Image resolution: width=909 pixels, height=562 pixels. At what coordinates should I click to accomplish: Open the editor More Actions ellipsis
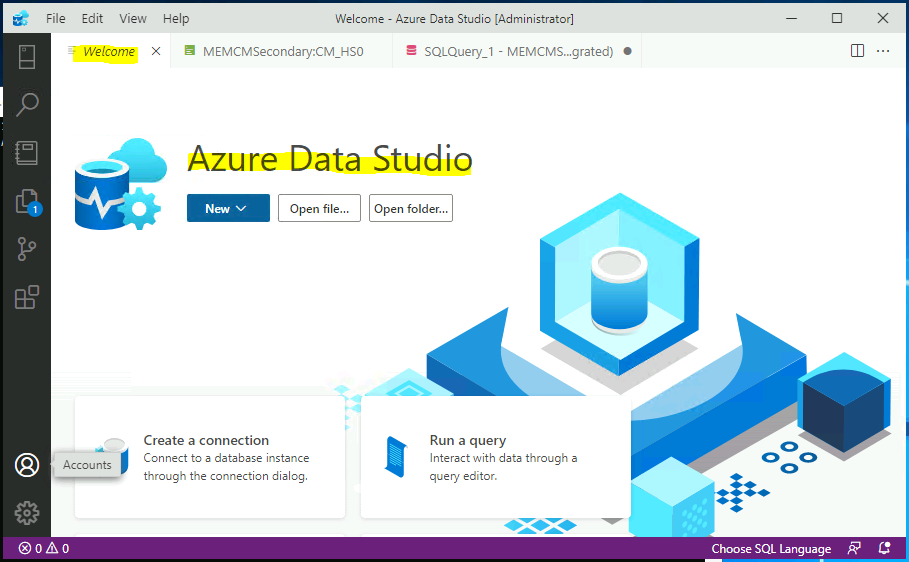point(883,51)
